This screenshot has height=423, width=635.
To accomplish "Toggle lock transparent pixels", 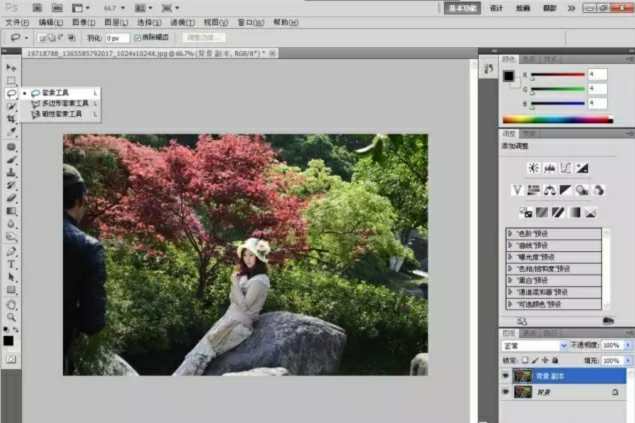I will coord(525,360).
